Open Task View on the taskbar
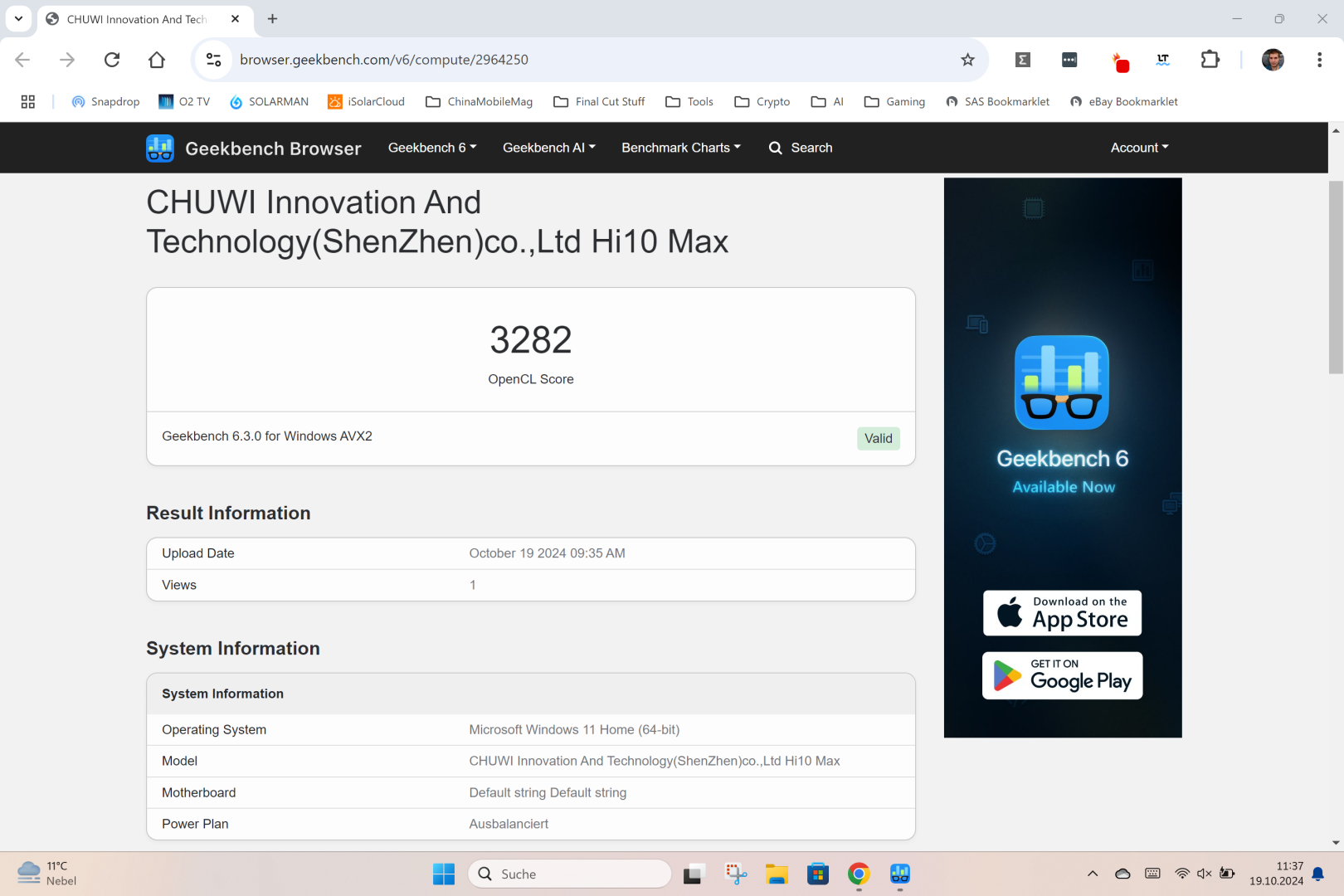 [694, 874]
